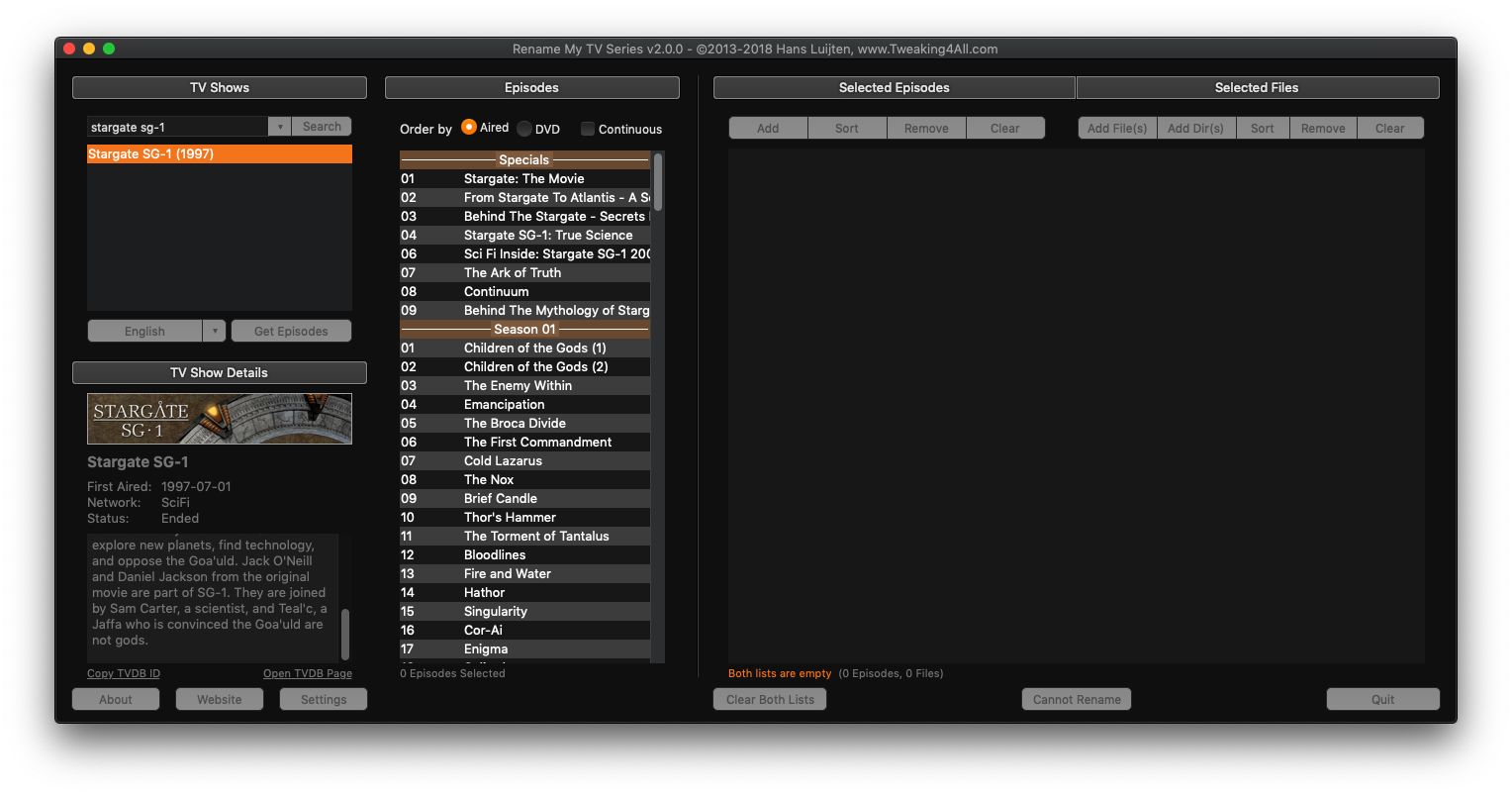Click the Episodes panel header
Screen dimensions: 1512x796
532,87
